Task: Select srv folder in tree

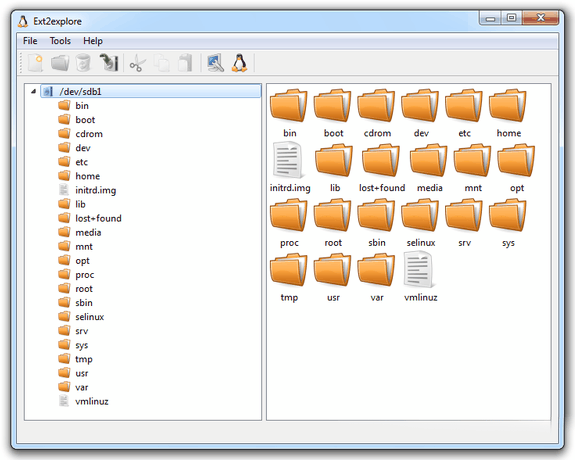Action: pos(73,331)
